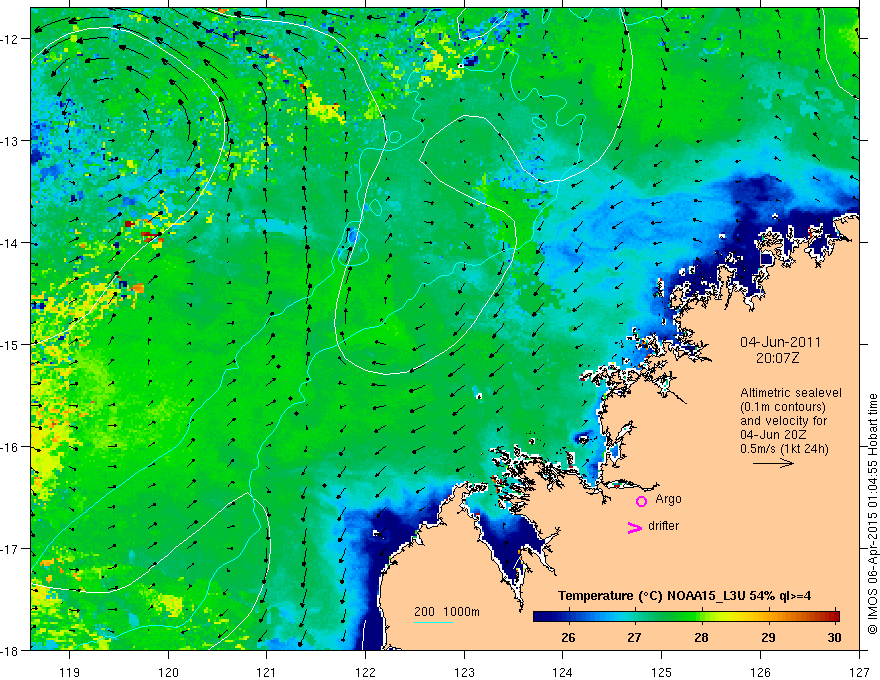Click the colour bar tick label 30

click(835, 637)
